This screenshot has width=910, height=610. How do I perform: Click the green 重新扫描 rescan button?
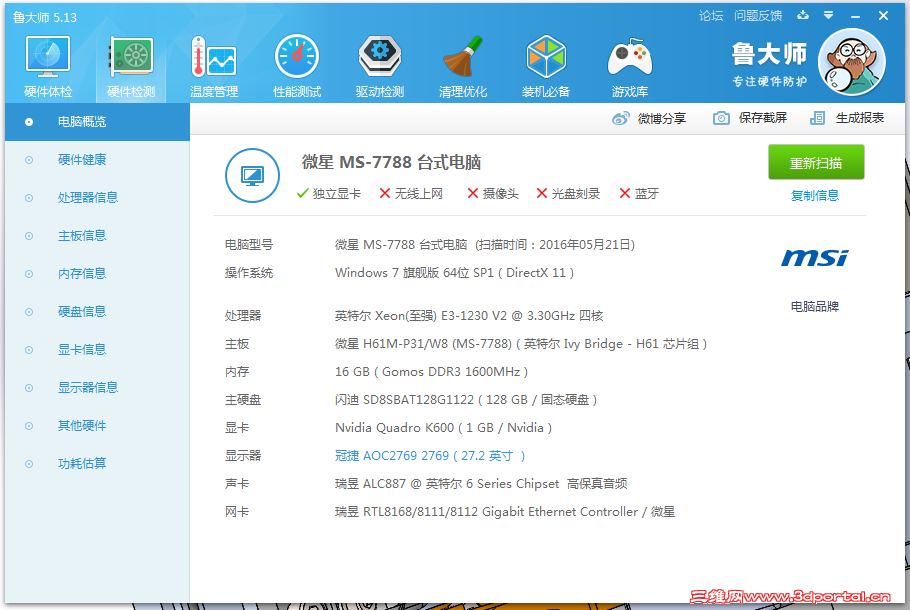(x=816, y=162)
